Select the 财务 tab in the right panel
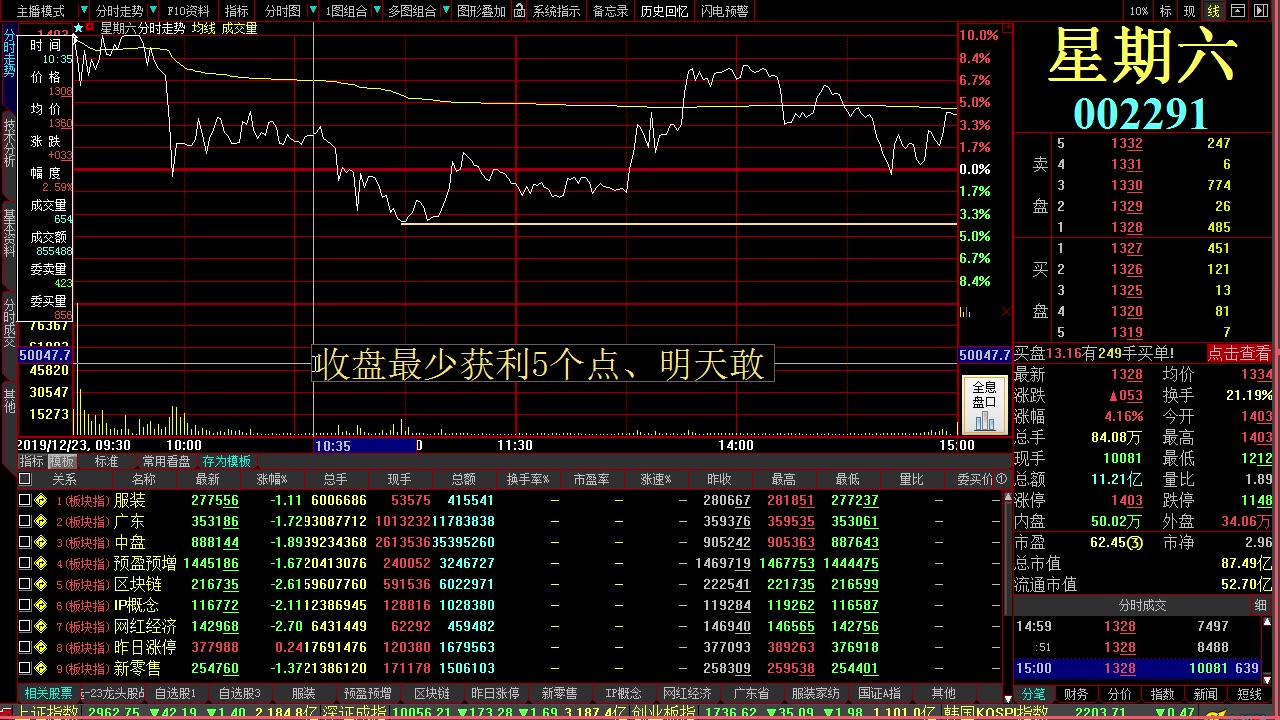The width and height of the screenshot is (1280, 720). [1076, 694]
